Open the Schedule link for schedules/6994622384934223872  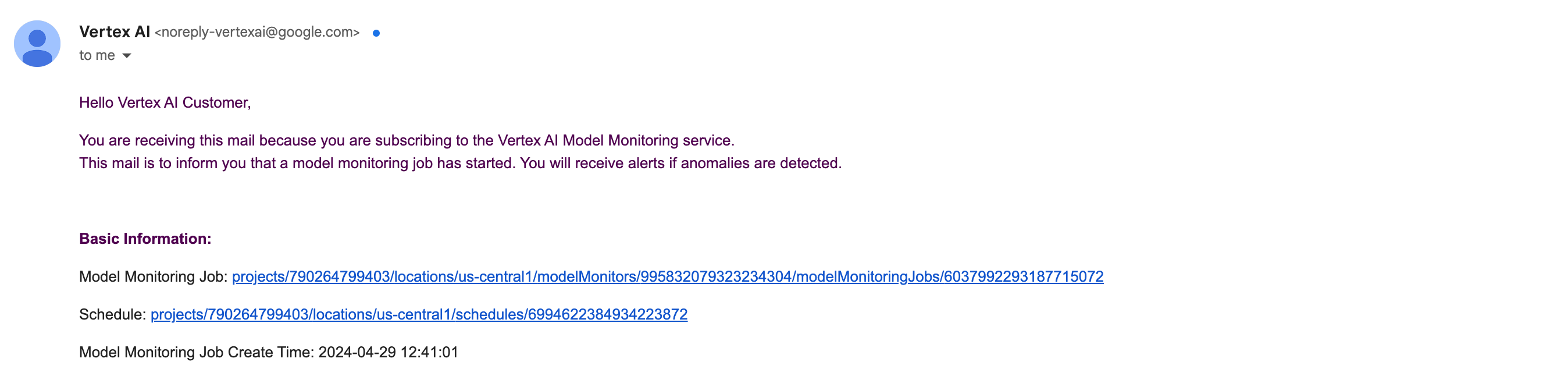pos(419,315)
